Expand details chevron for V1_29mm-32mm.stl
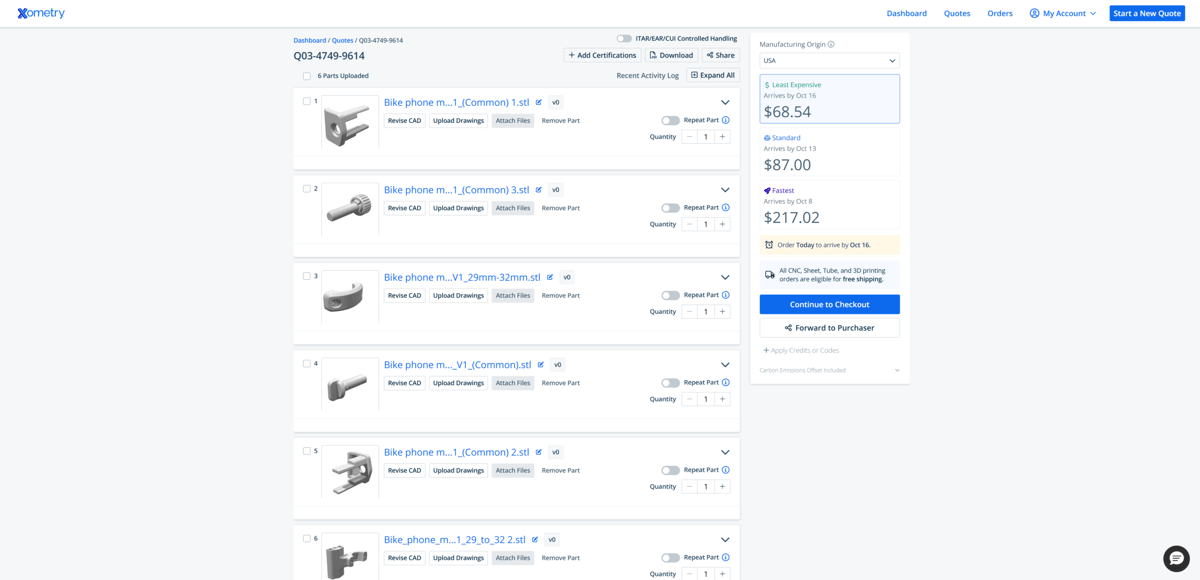 725,277
